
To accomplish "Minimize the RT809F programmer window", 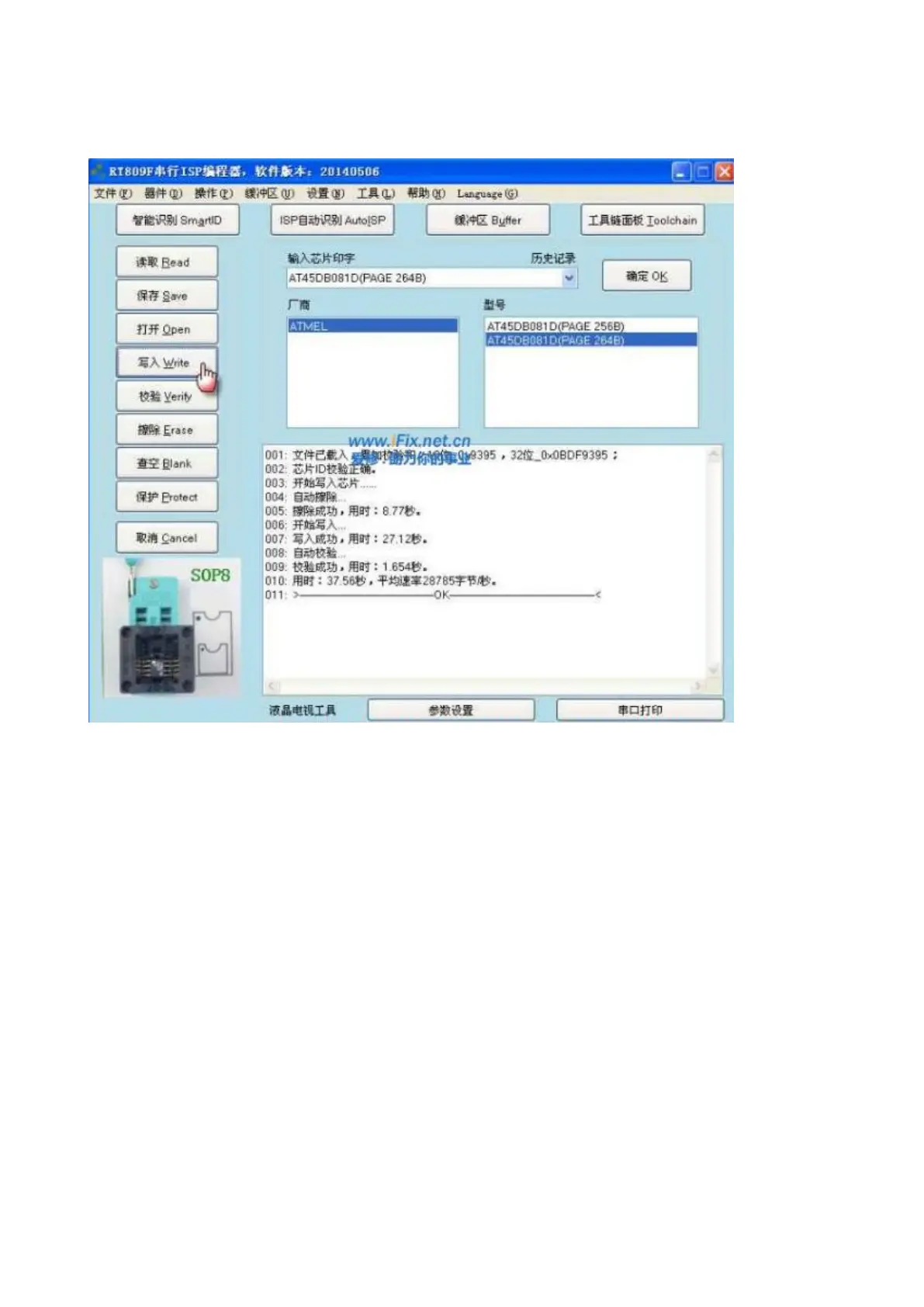I will [681, 172].
